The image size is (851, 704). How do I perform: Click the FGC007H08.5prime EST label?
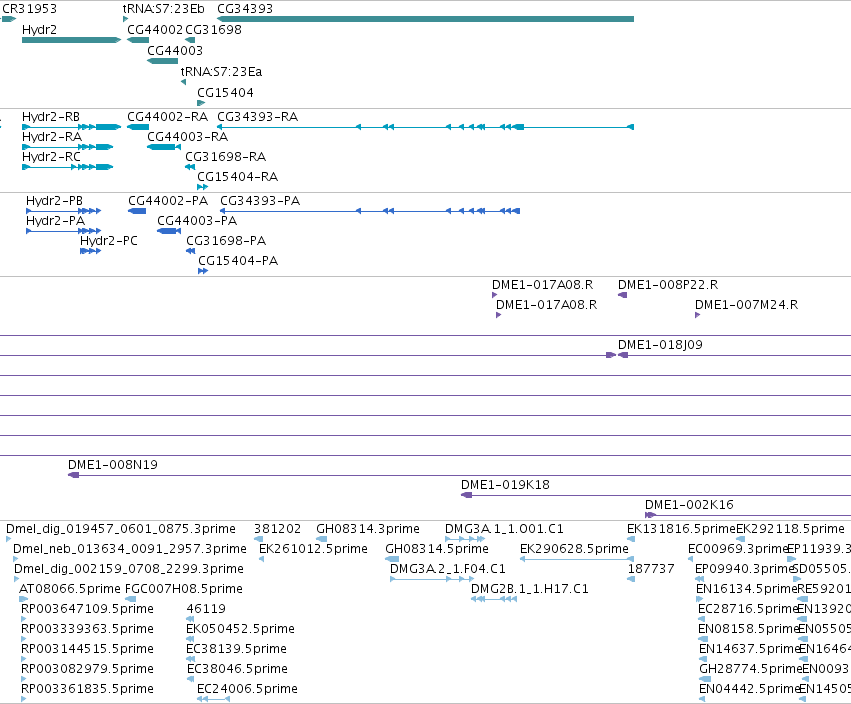pyautogui.click(x=183, y=589)
